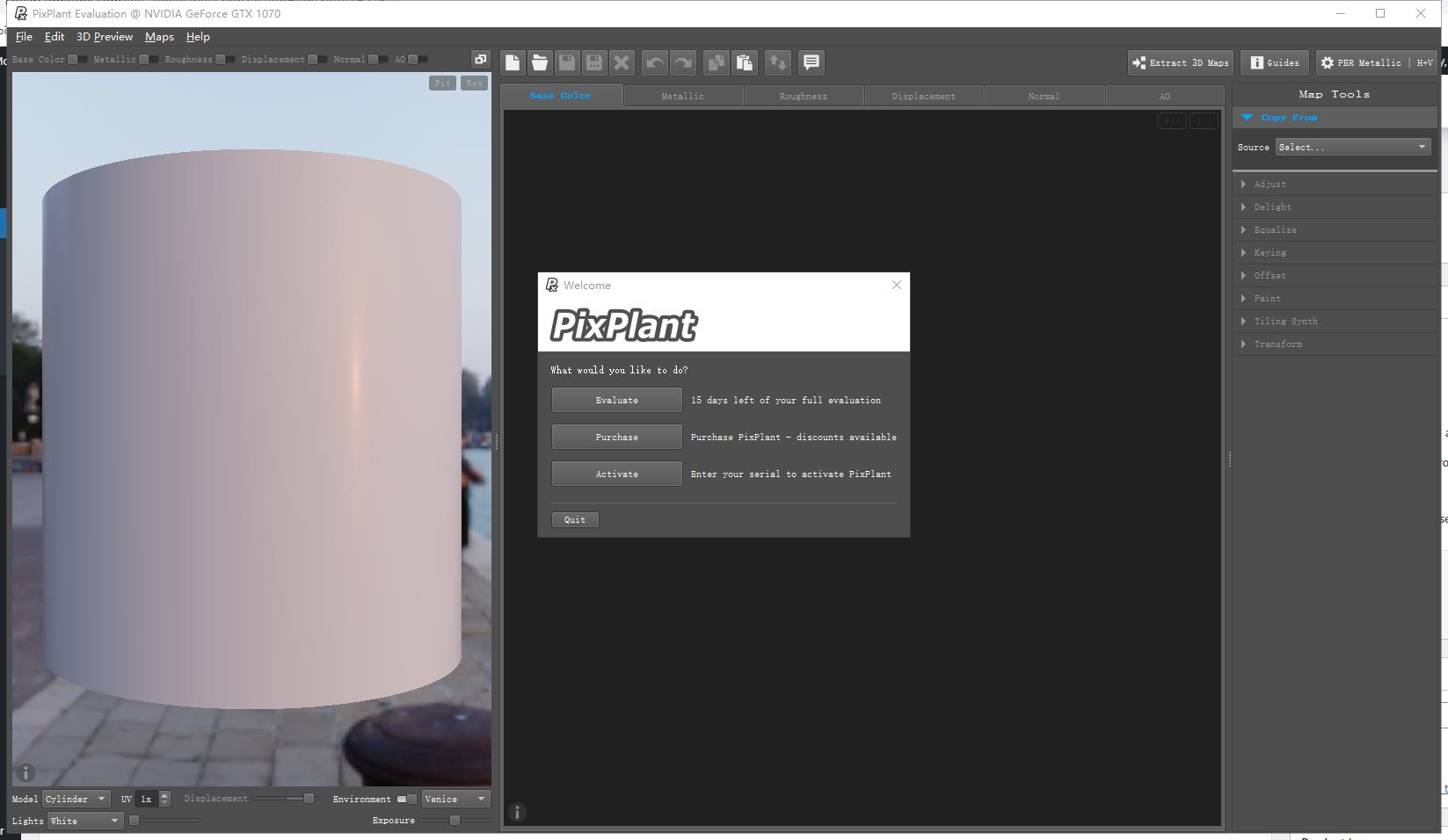Click the Purchase button
Image resolution: width=1448 pixels, height=840 pixels.
pos(617,437)
